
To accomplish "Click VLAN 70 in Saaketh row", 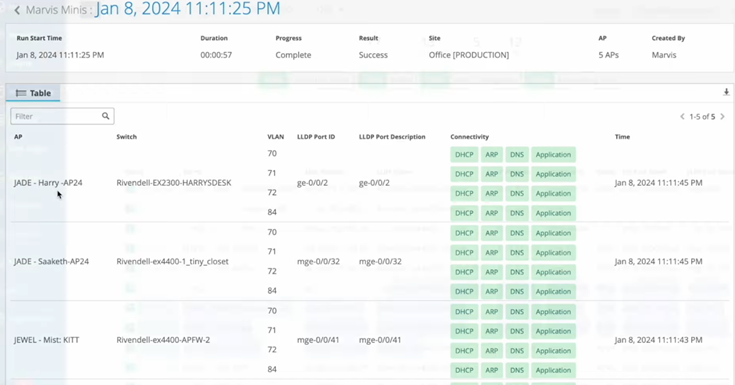I will pos(272,232).
